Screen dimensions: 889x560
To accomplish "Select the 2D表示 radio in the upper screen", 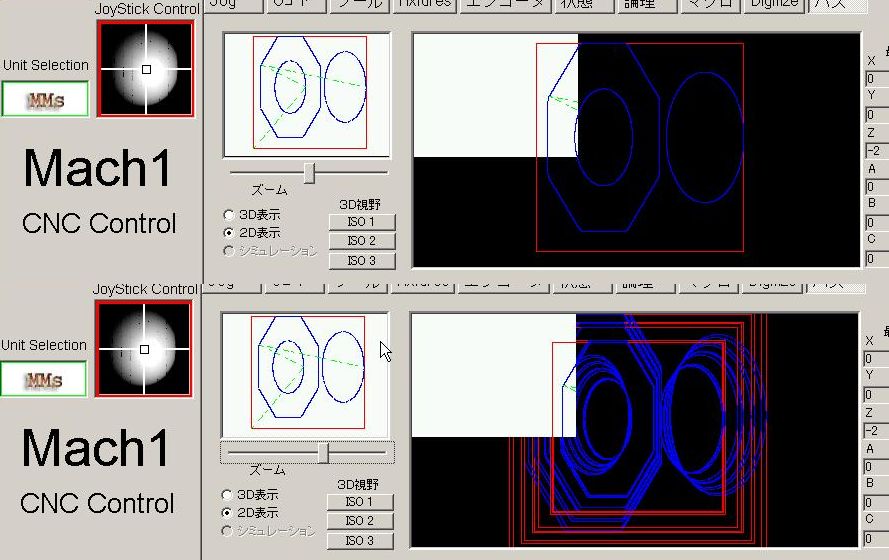I will click(x=252, y=233).
